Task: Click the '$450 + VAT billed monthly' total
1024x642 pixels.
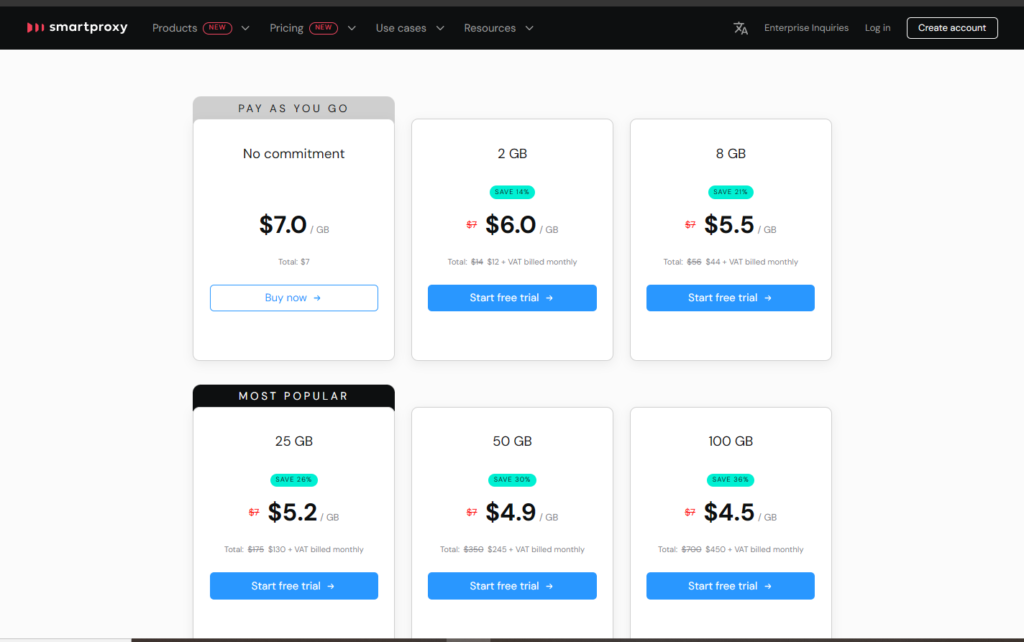Action: click(754, 549)
